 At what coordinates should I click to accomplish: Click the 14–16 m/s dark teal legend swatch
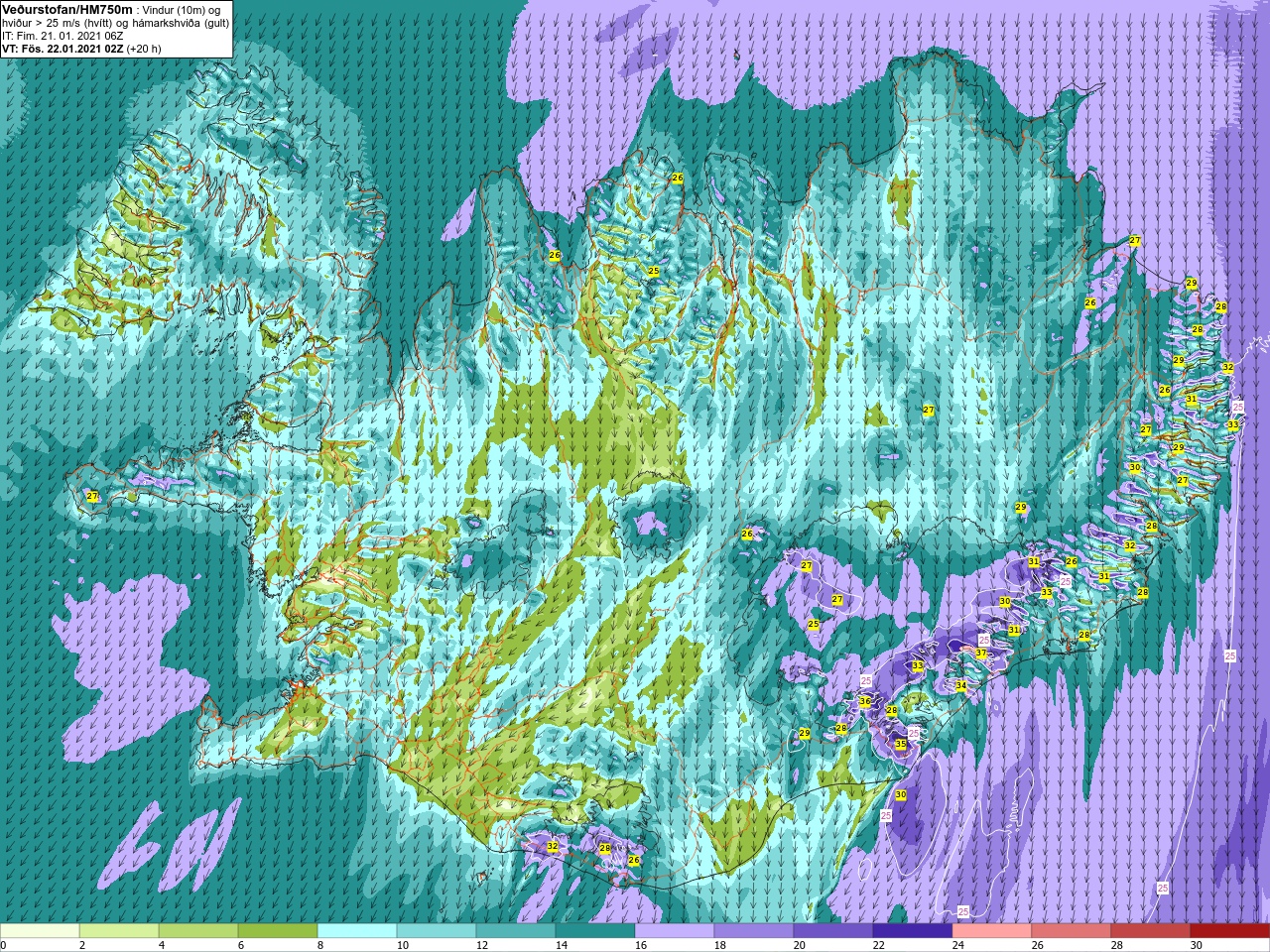595,931
